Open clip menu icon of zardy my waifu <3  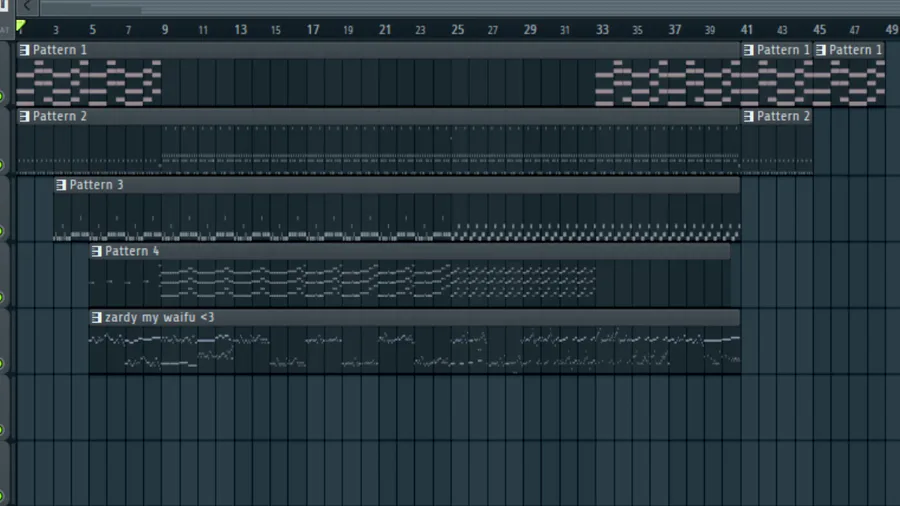(x=96, y=317)
